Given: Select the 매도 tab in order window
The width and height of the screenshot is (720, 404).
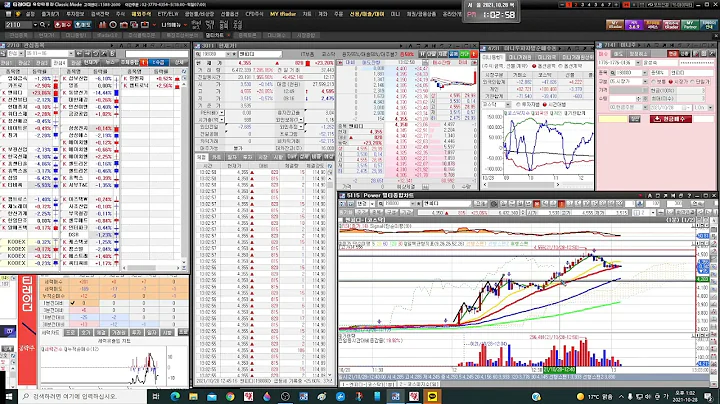Looking at the screenshot, I should pos(618,54).
